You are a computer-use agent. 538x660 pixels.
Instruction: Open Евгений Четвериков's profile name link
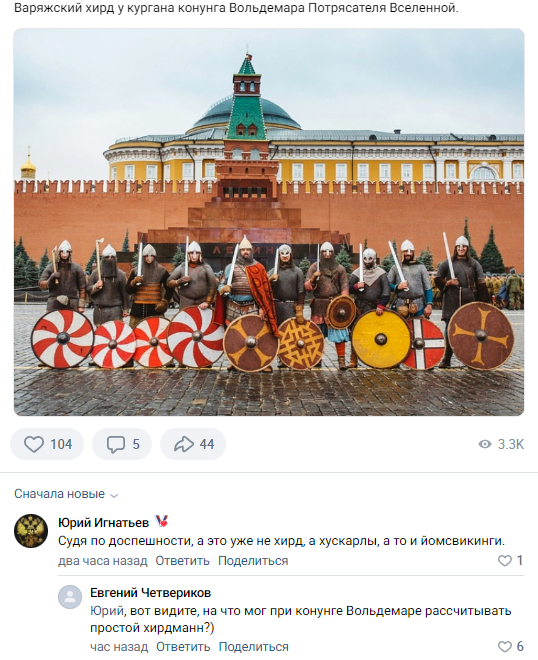tap(150, 593)
